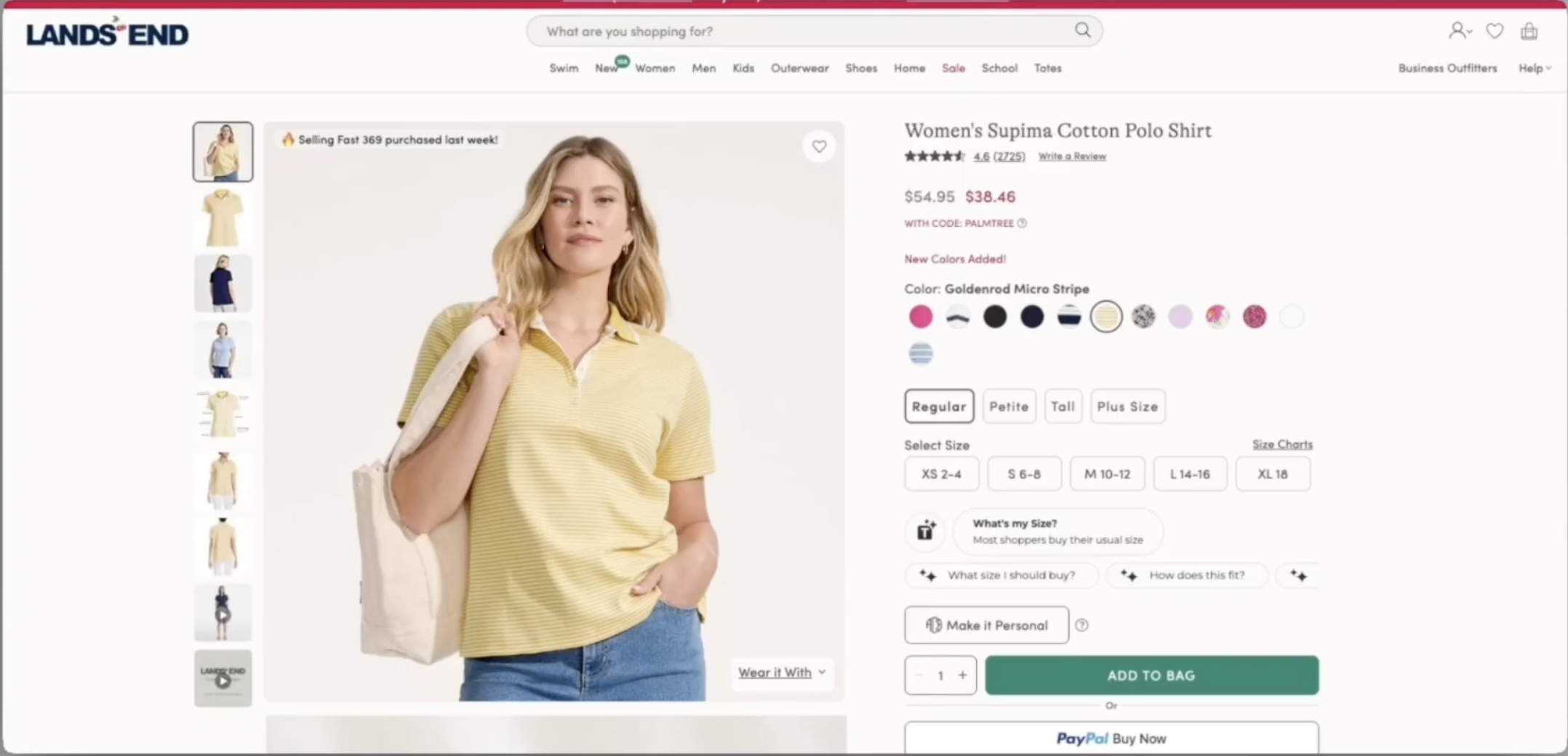This screenshot has width=1568, height=756.
Task: Open the 4.6 (2725) reviews link
Action: (999, 156)
